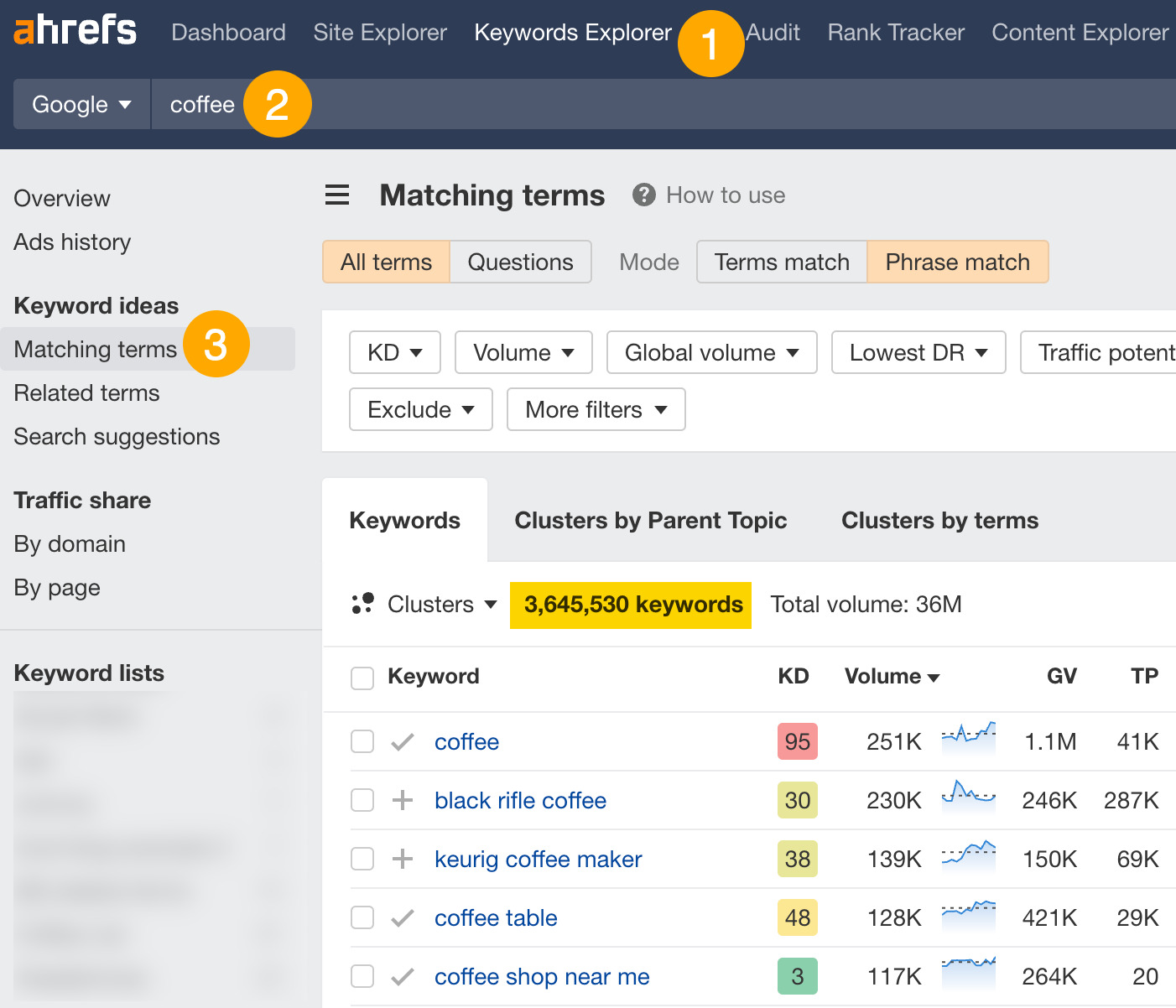Add black rifle coffee with the plus icon
Viewport: 1176px width, 1008px height.
[x=403, y=800]
